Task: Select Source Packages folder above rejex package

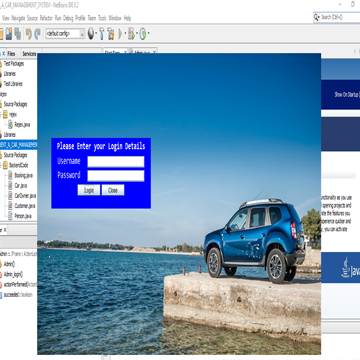Action: [x=15, y=104]
